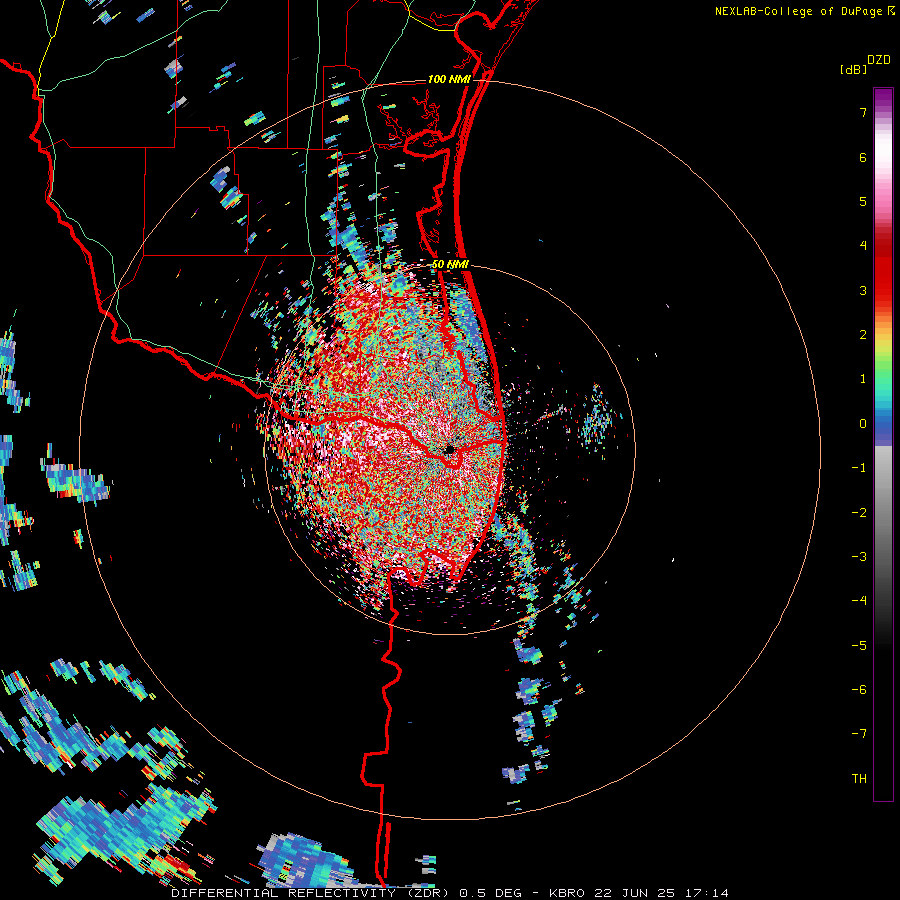Click the color scale value 7
The width and height of the screenshot is (900, 900).
tap(863, 112)
